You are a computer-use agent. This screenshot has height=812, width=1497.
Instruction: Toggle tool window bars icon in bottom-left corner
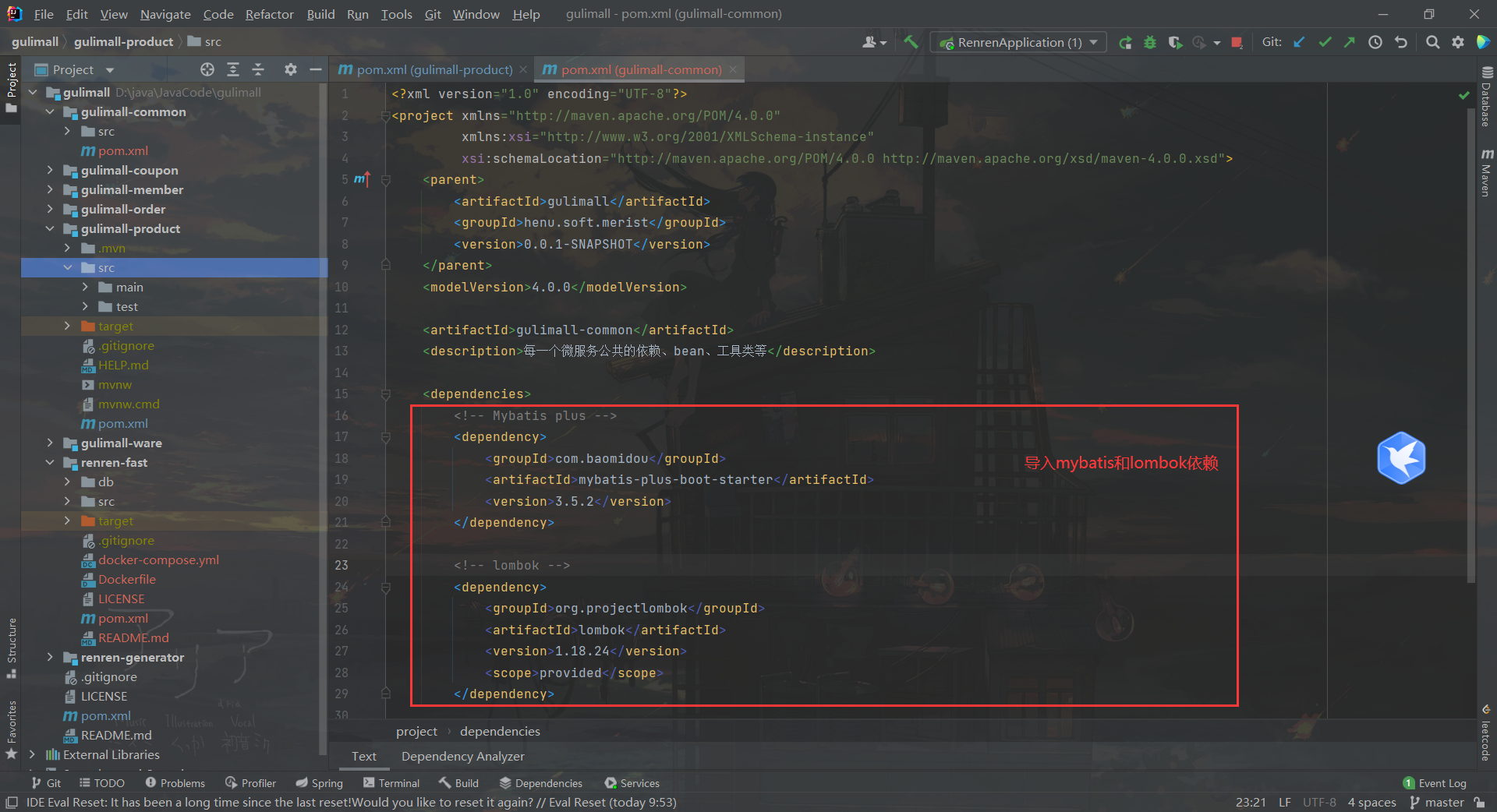(11, 802)
